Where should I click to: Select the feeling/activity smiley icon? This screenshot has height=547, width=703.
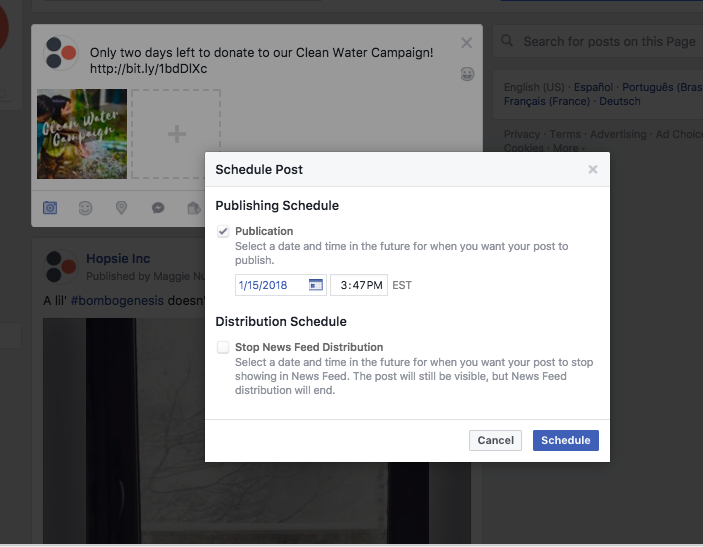(85, 208)
